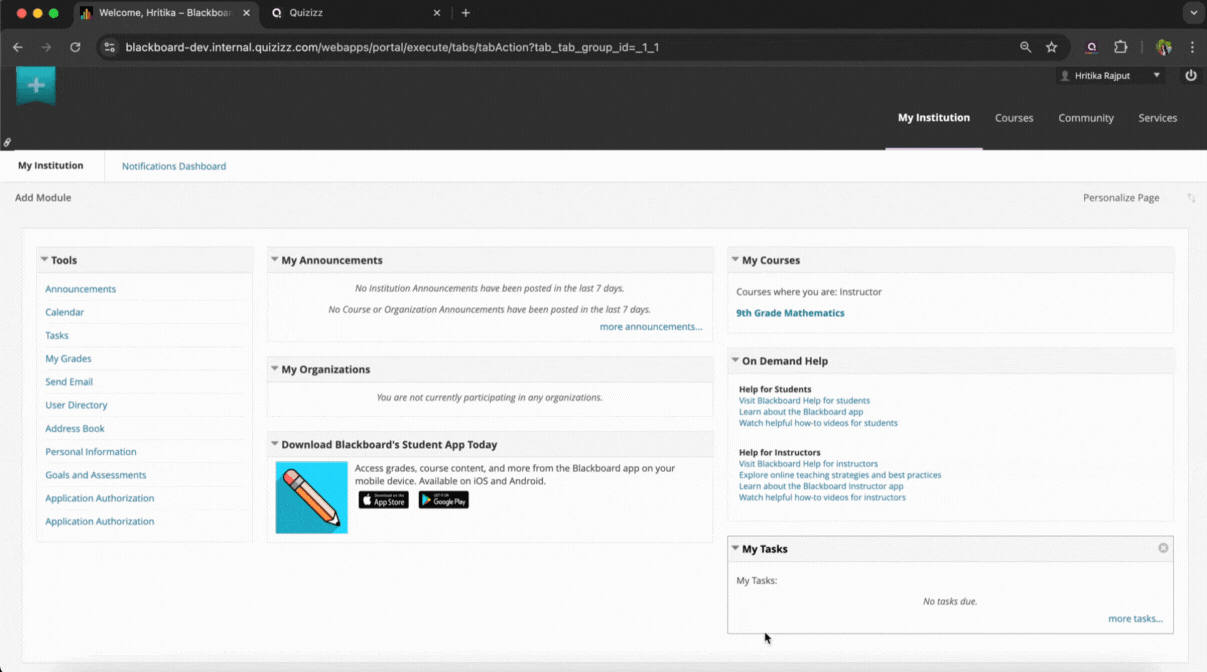
Task: Open the Extensions puzzle icon
Action: point(1120,47)
